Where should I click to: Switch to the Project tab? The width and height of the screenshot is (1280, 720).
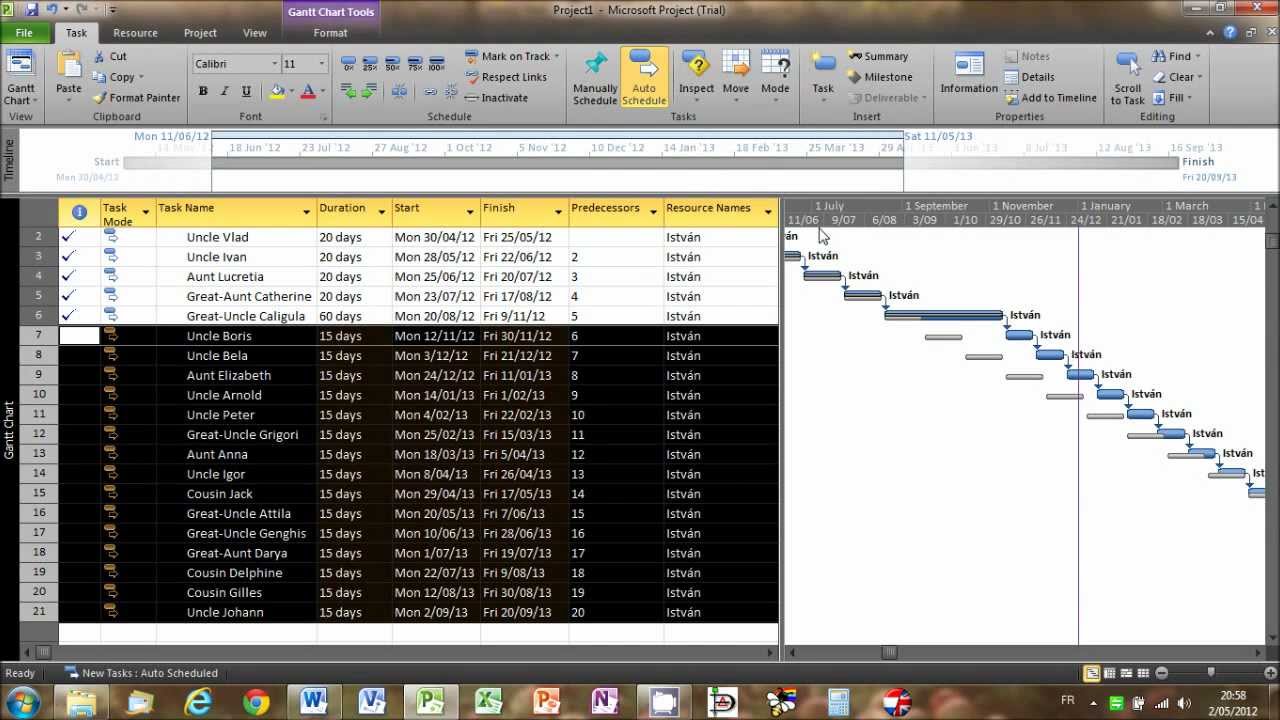click(200, 33)
